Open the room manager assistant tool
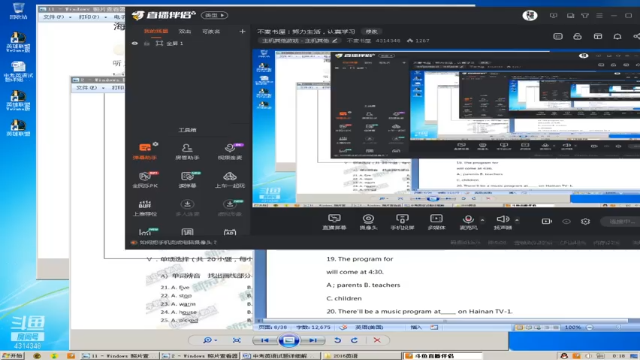640x360 pixels. pos(187,151)
